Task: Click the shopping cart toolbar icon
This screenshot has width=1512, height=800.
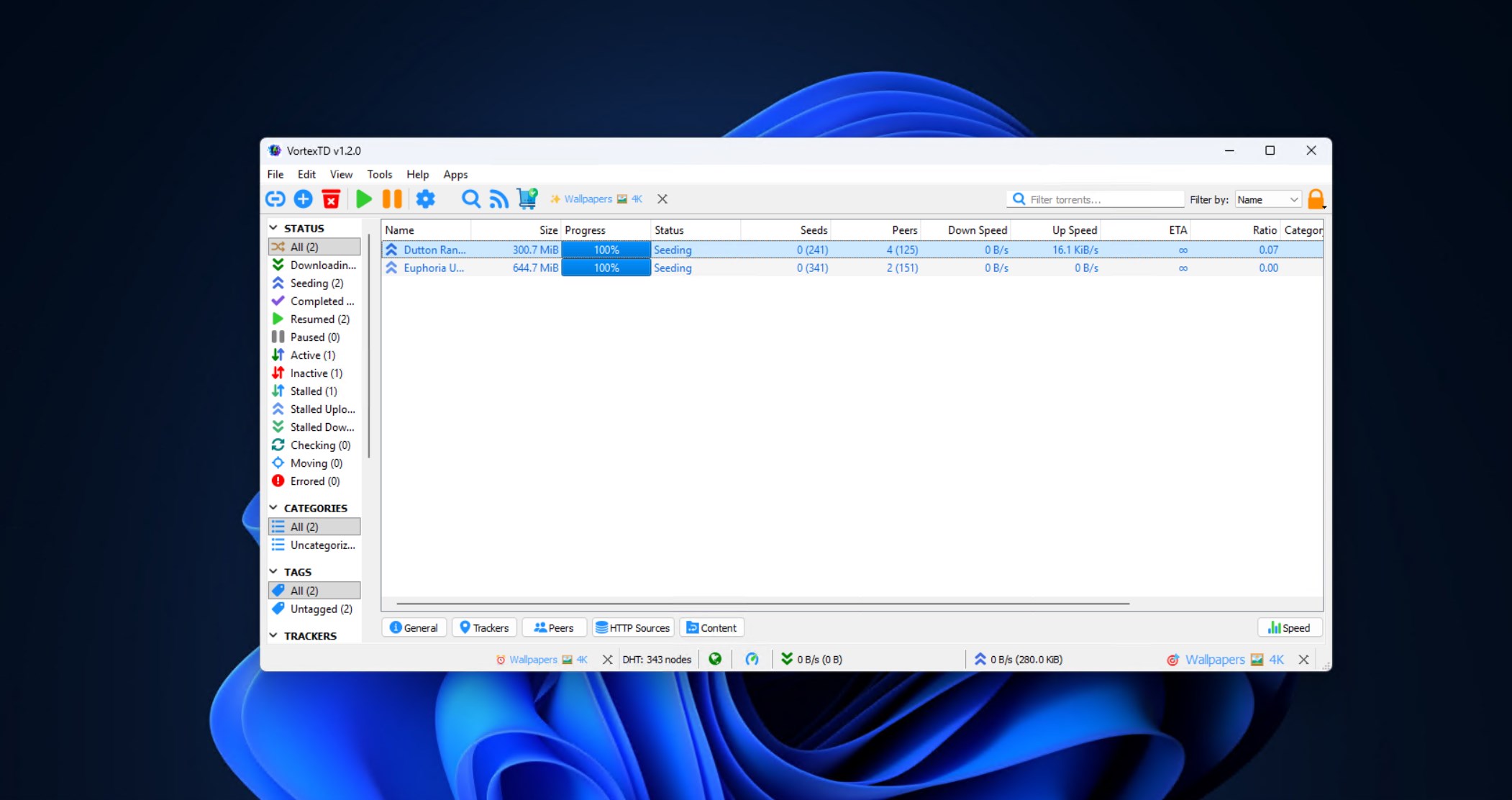Action: [x=527, y=199]
